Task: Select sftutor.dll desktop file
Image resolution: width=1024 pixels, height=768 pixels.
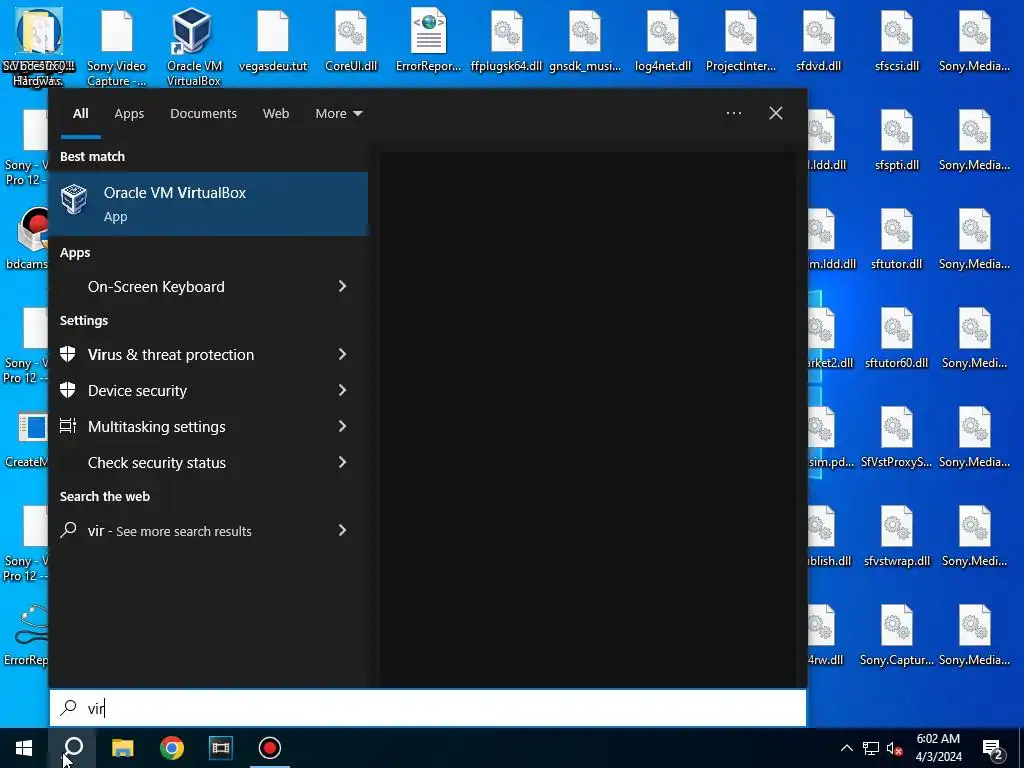Action: 897,239
